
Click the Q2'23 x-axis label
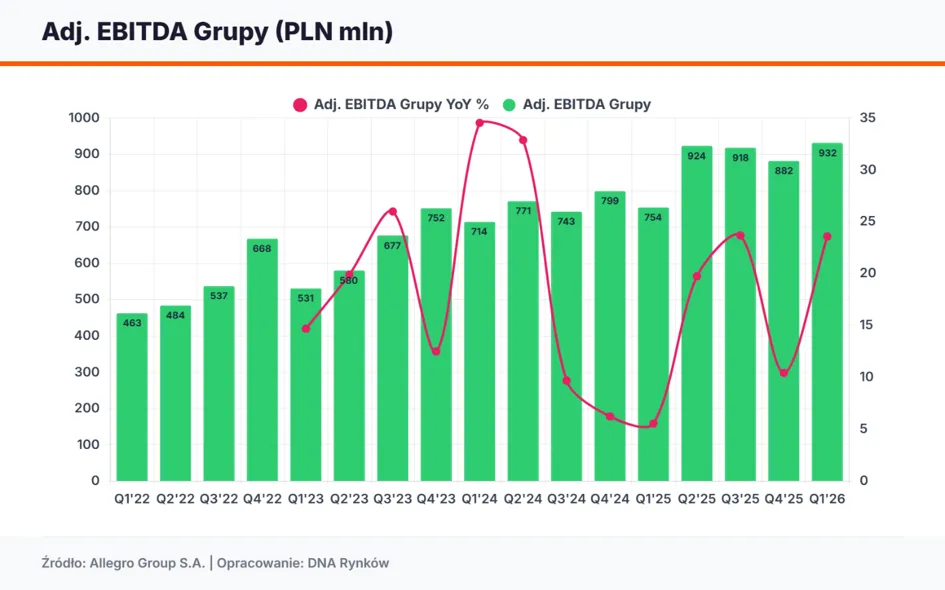349,499
